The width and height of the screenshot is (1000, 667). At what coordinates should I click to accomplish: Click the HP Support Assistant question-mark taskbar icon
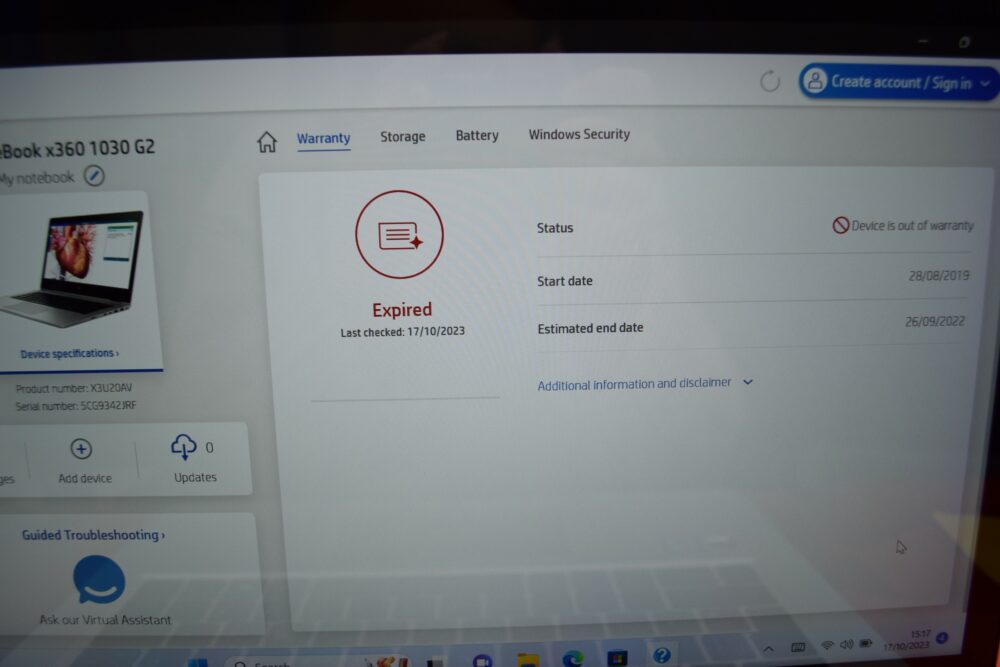[x=662, y=655]
